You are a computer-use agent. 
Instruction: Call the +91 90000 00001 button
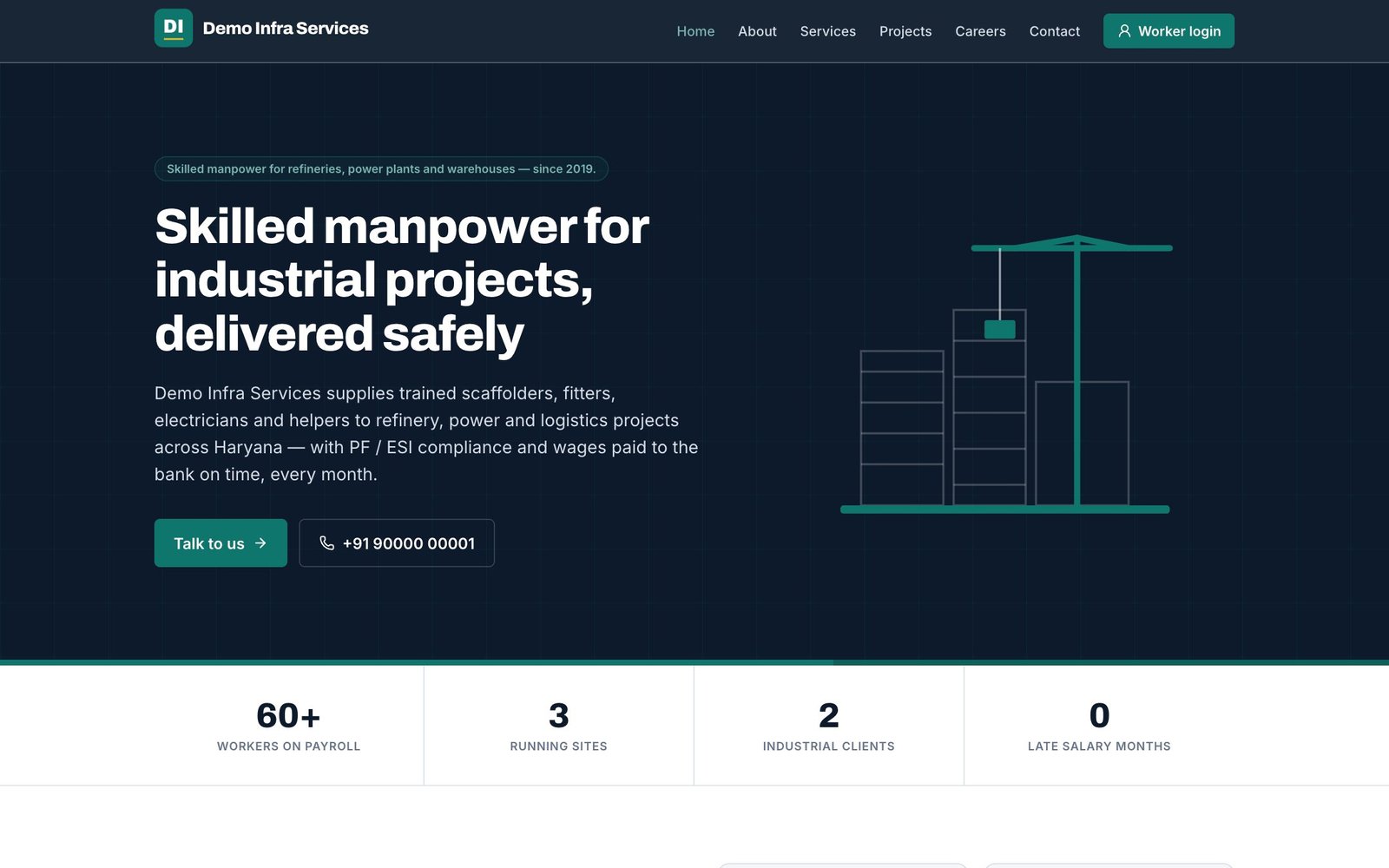[x=397, y=543]
